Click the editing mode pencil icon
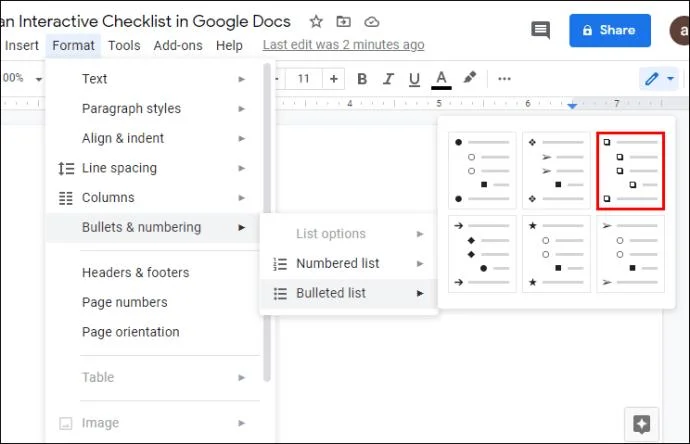 [652, 79]
